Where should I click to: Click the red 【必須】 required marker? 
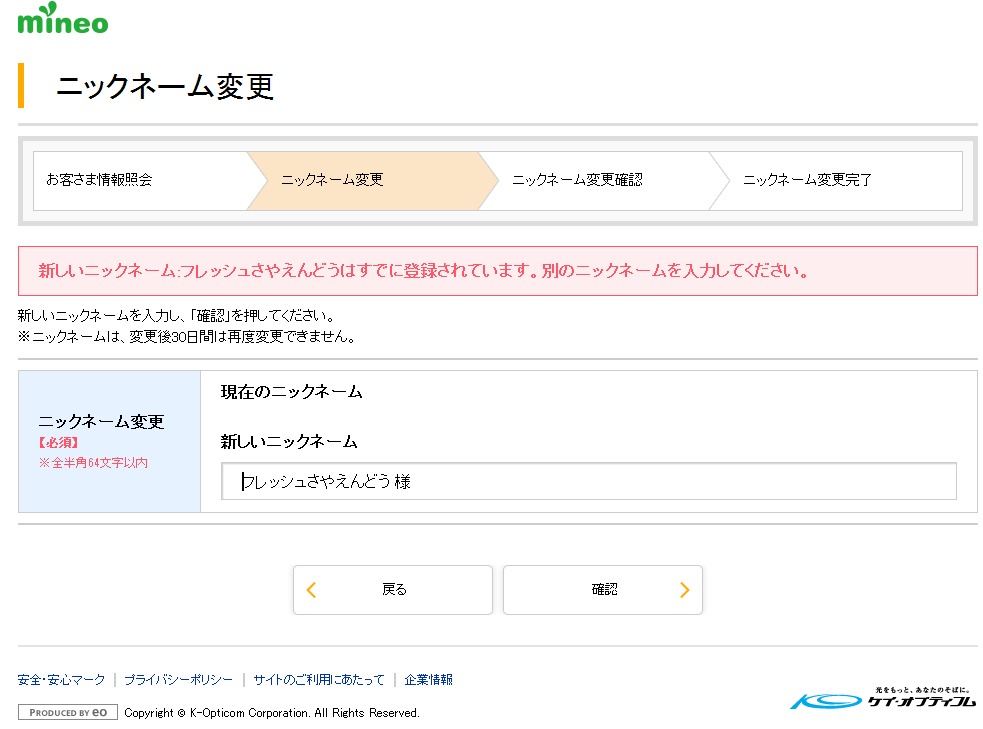(x=58, y=442)
